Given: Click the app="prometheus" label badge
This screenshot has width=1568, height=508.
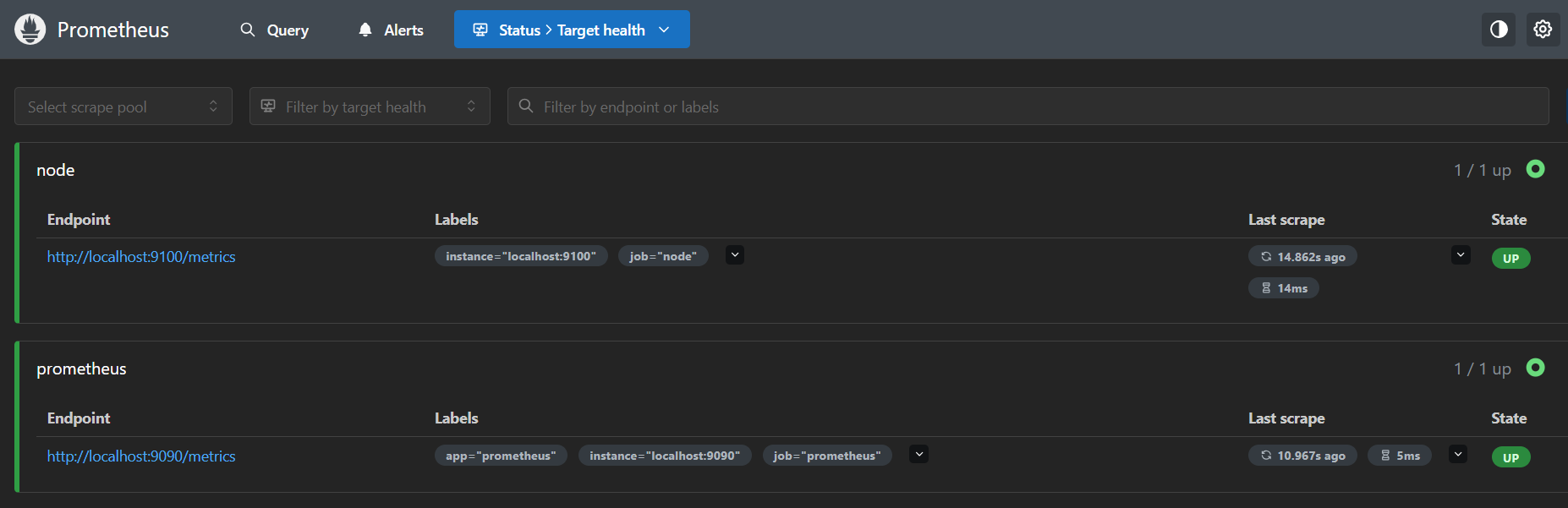Looking at the screenshot, I should click(x=501, y=456).
